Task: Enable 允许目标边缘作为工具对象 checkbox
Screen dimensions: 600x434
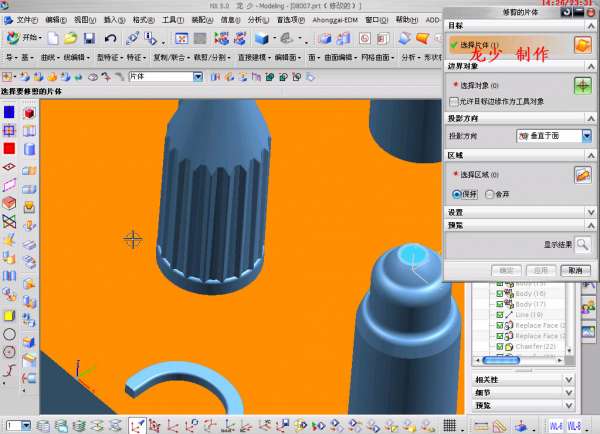Action: (455, 101)
